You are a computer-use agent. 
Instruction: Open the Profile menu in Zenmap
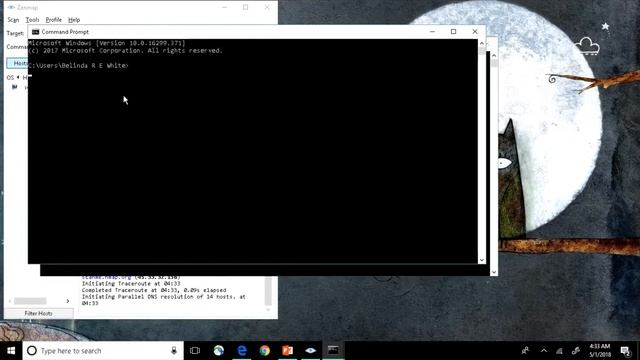pos(53,20)
